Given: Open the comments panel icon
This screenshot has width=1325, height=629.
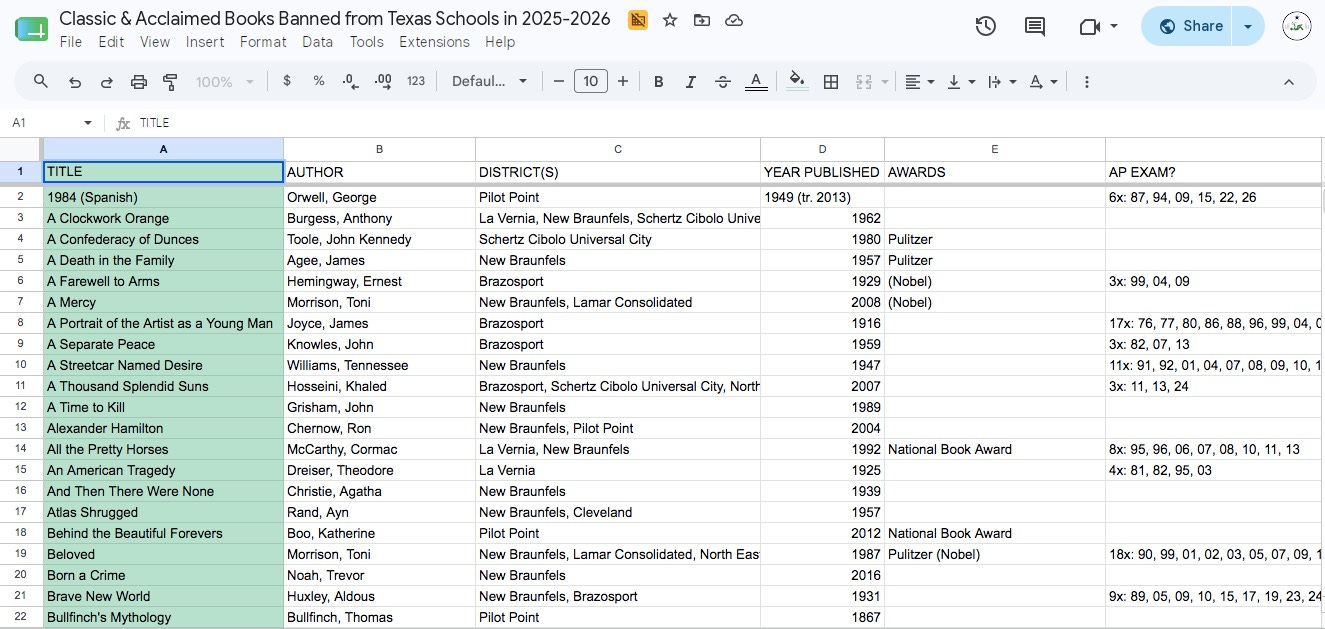Looking at the screenshot, I should [x=1035, y=27].
